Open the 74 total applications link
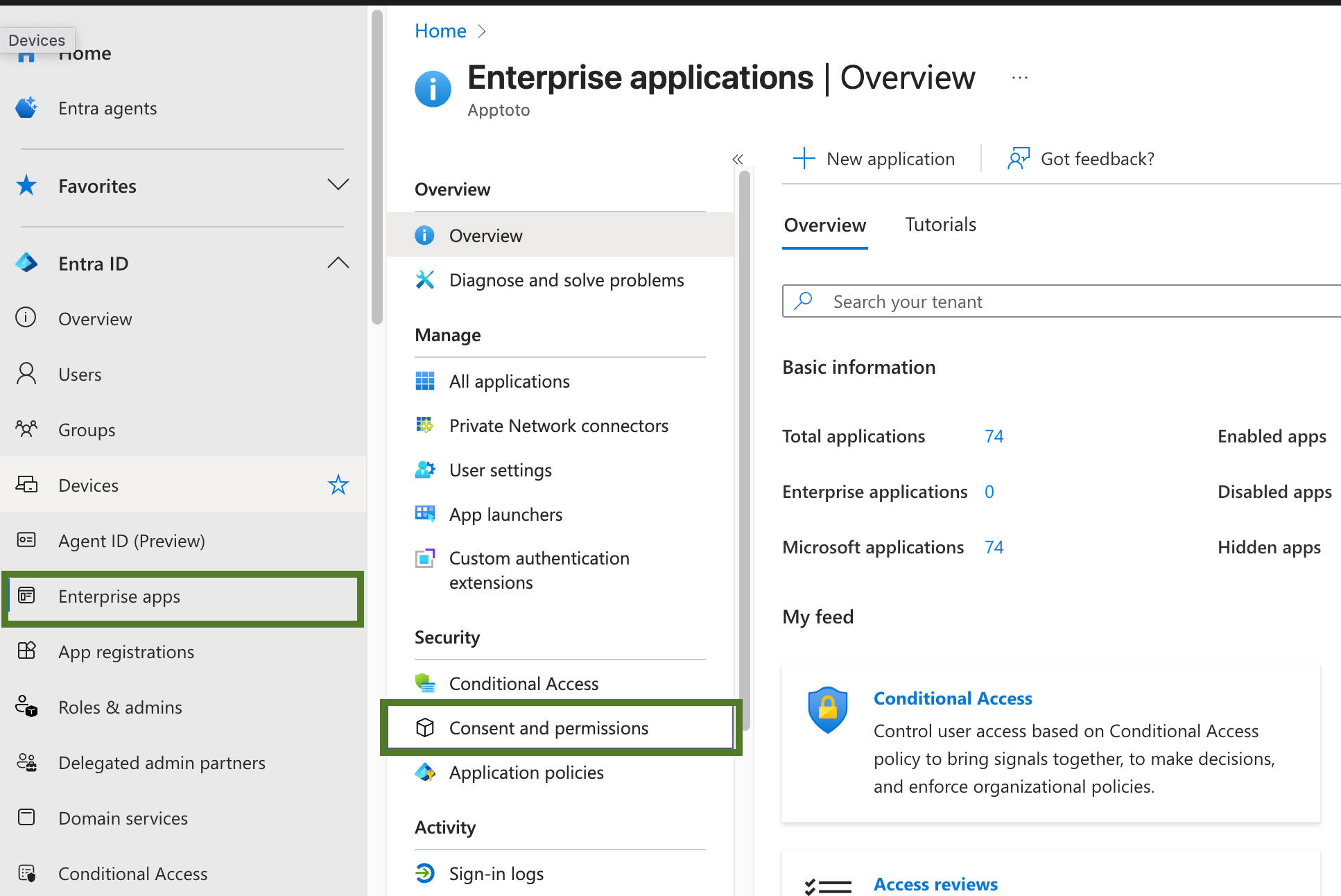The width and height of the screenshot is (1341, 896). 994,436
